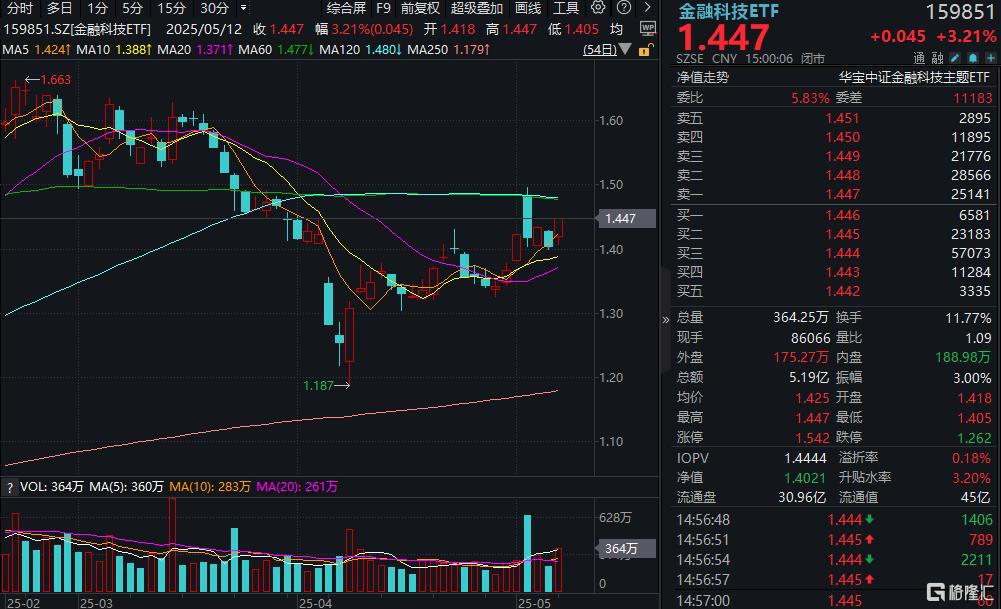Screen dimensions: 1001x609
Task: Click the 涨停 price 1.542
Action: (x=812, y=437)
